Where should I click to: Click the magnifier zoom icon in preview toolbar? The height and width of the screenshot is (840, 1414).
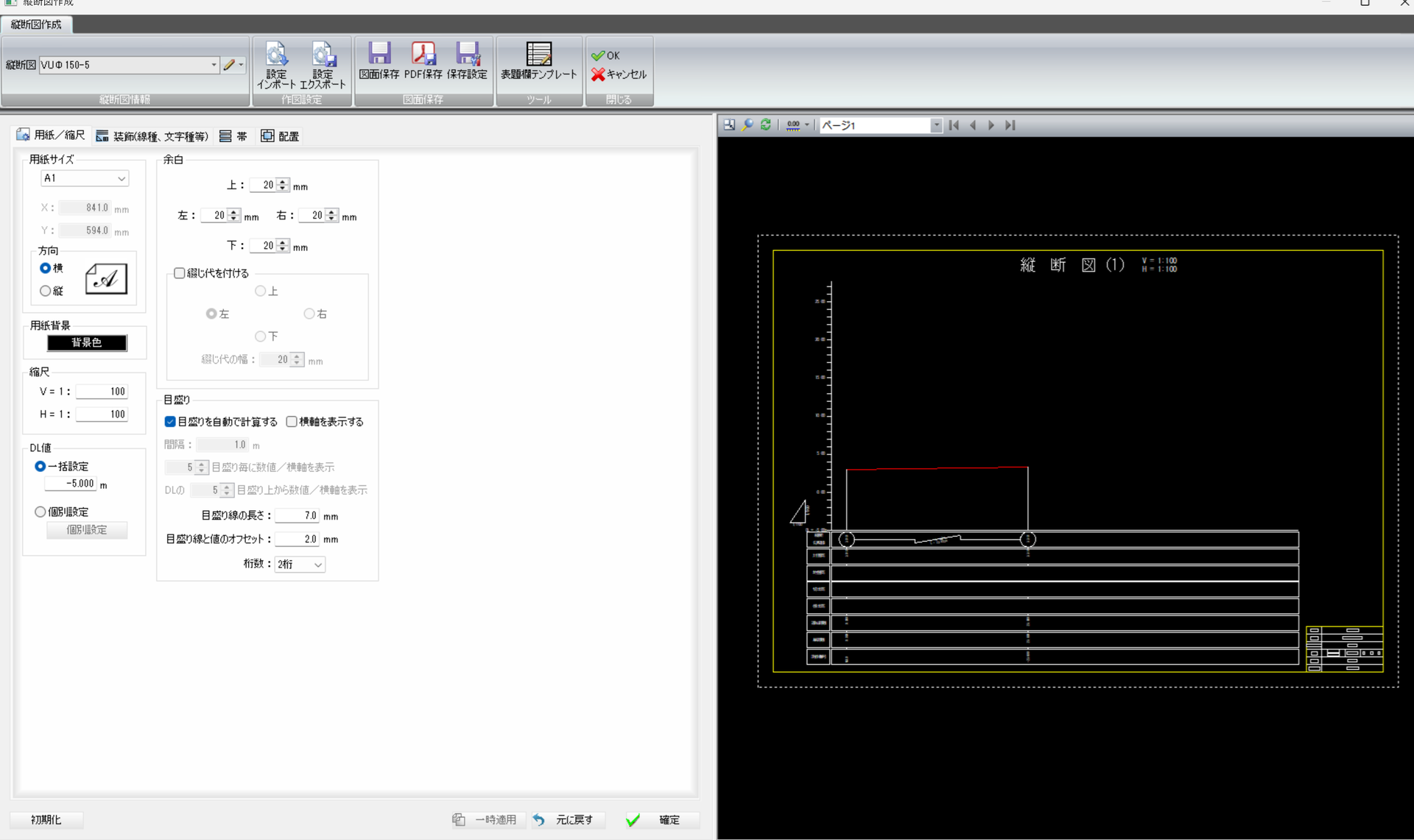(748, 125)
